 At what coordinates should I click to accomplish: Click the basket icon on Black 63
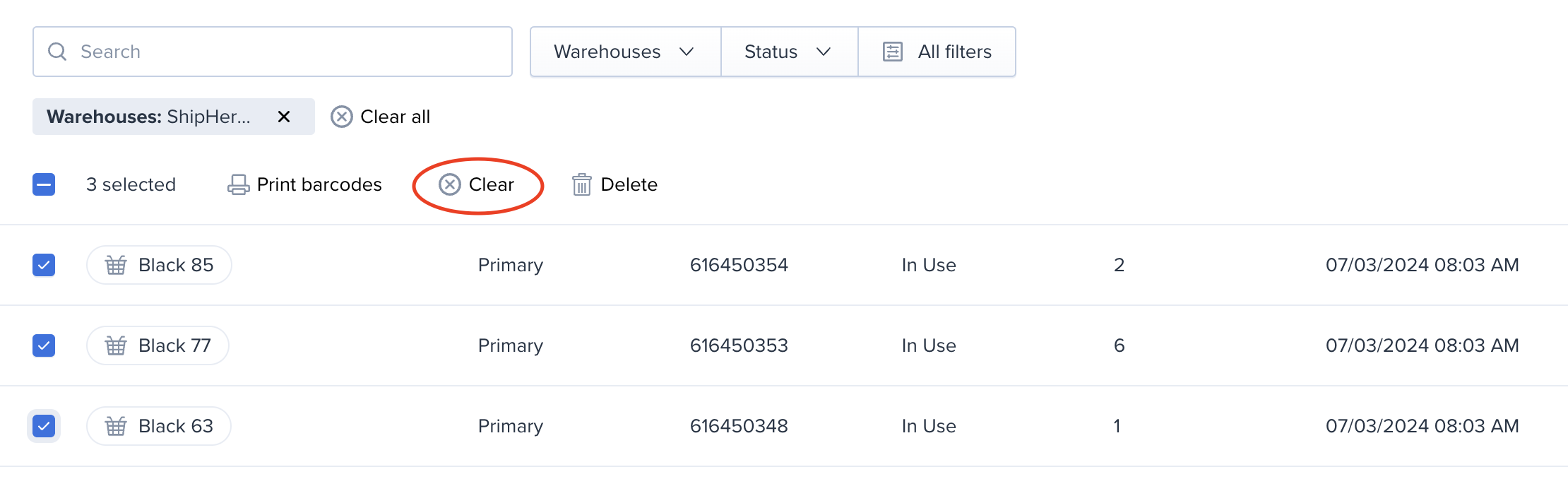coord(116,426)
